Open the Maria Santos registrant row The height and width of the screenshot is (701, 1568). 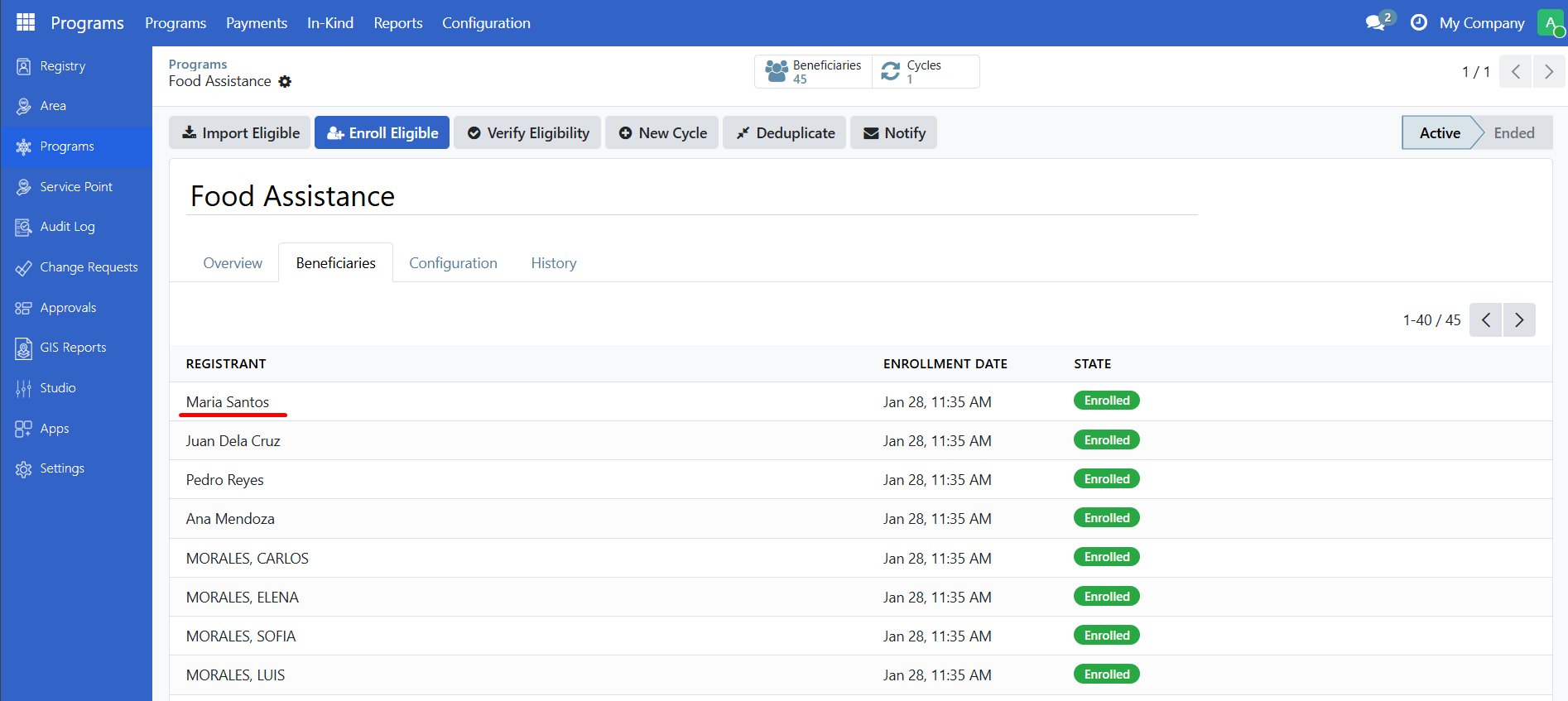(x=228, y=402)
